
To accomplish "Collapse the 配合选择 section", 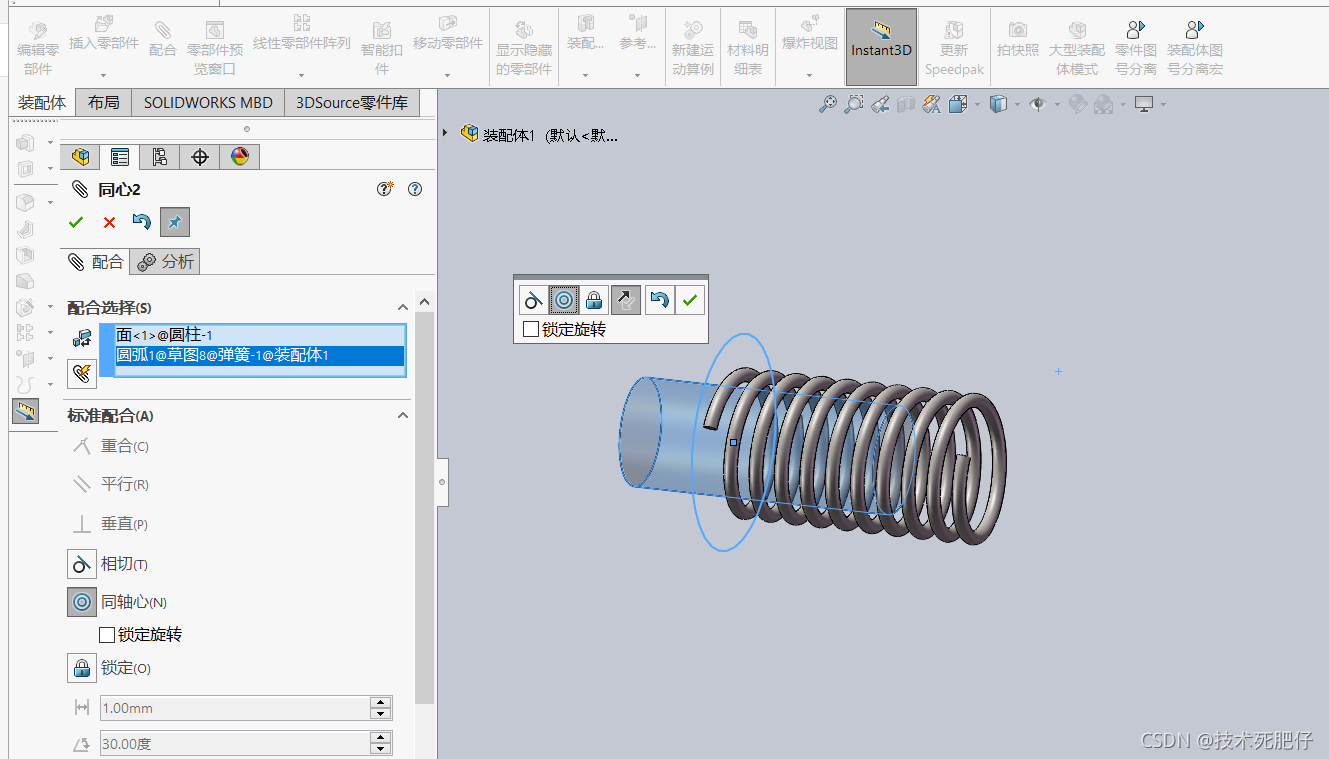I will (403, 308).
